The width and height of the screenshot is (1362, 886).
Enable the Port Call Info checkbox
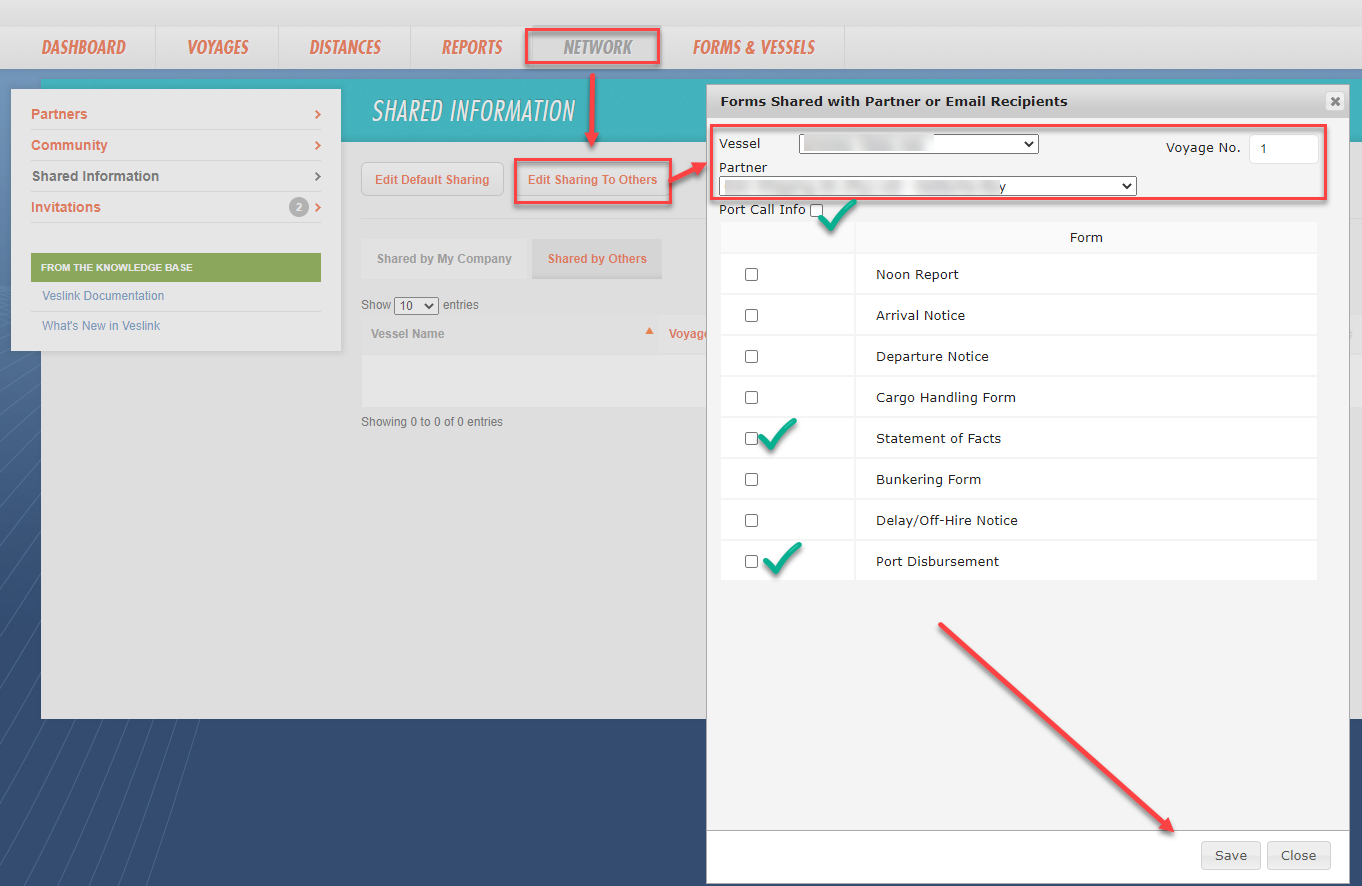point(816,210)
